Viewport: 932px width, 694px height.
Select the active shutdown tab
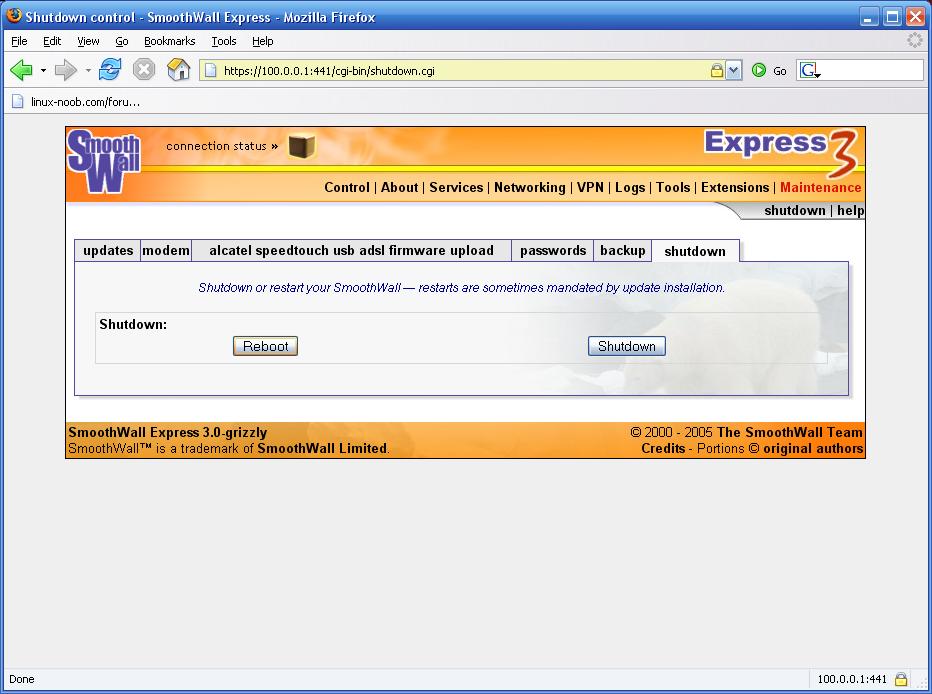(695, 251)
